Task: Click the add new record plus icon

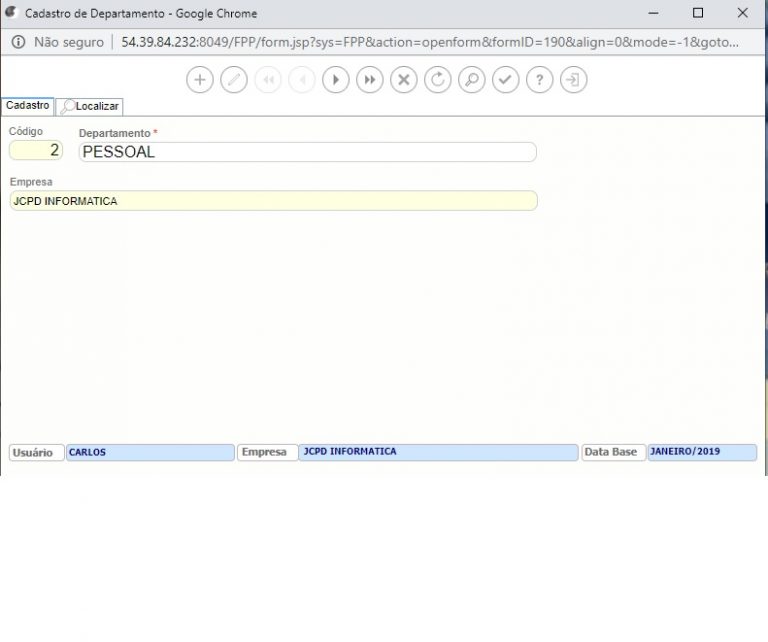Action: [x=200, y=80]
